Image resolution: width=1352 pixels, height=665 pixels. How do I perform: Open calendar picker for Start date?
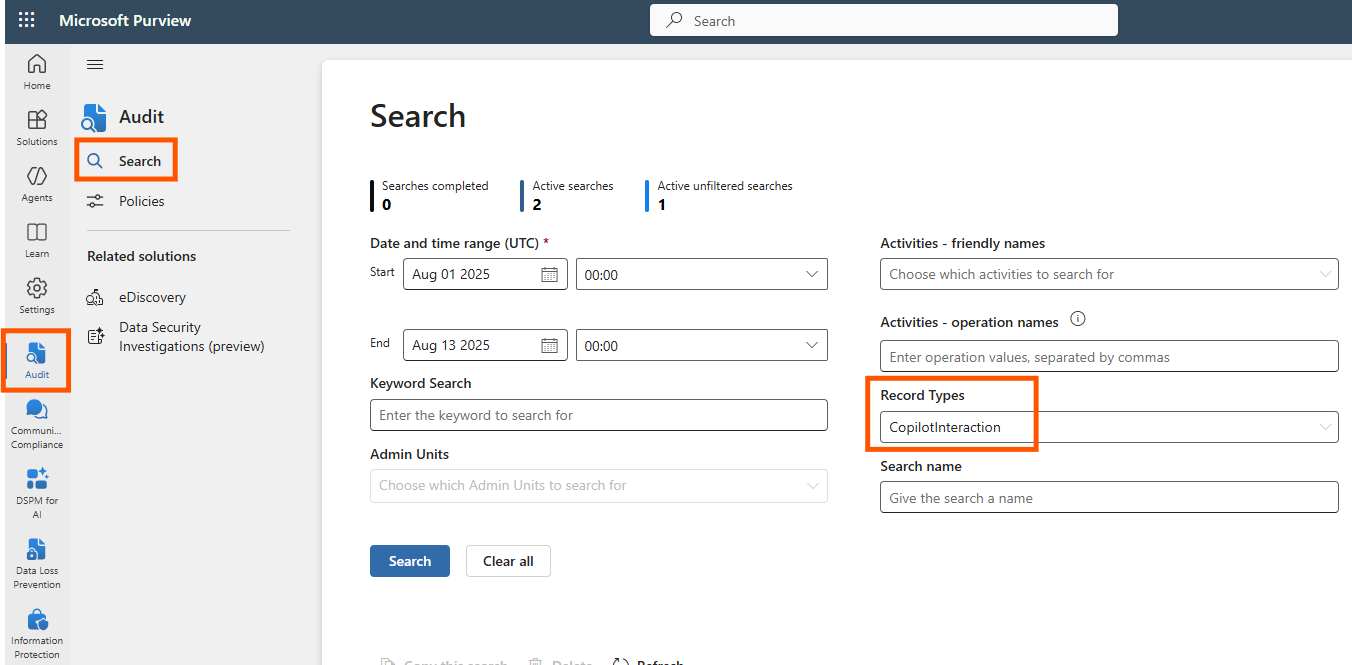549,274
